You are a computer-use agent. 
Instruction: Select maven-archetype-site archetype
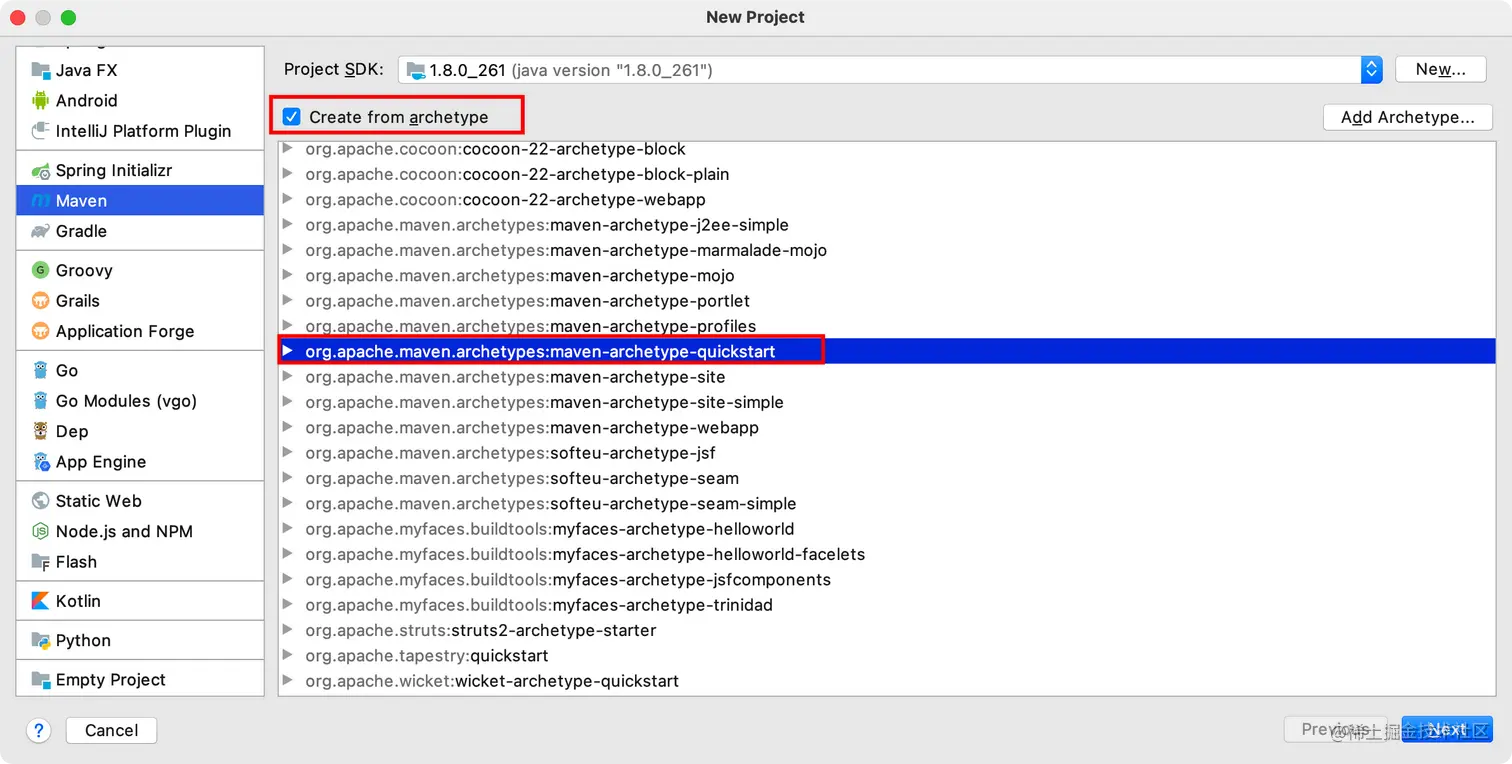pos(887,377)
